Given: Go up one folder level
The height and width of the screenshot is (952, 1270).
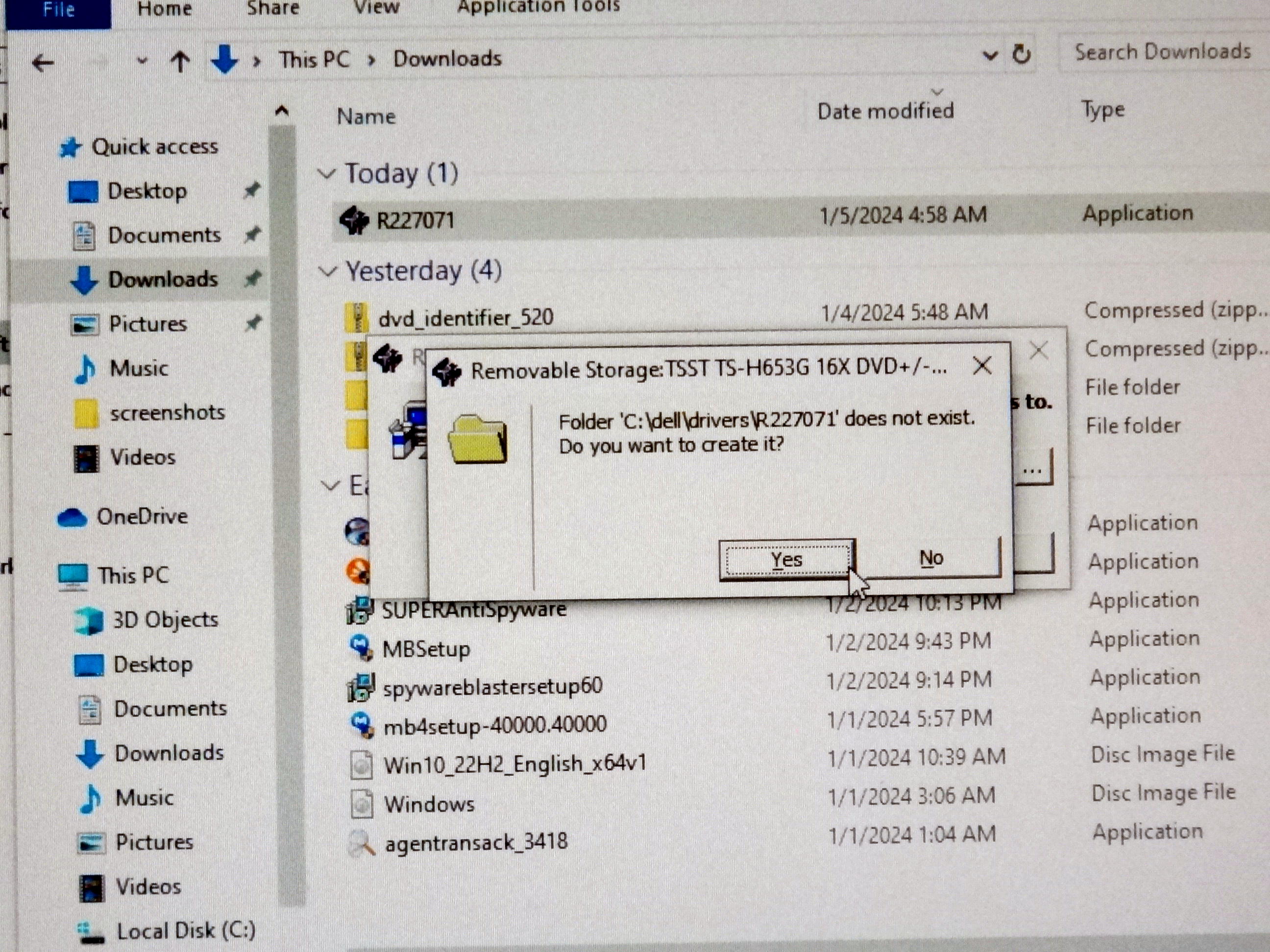Looking at the screenshot, I should (180, 61).
